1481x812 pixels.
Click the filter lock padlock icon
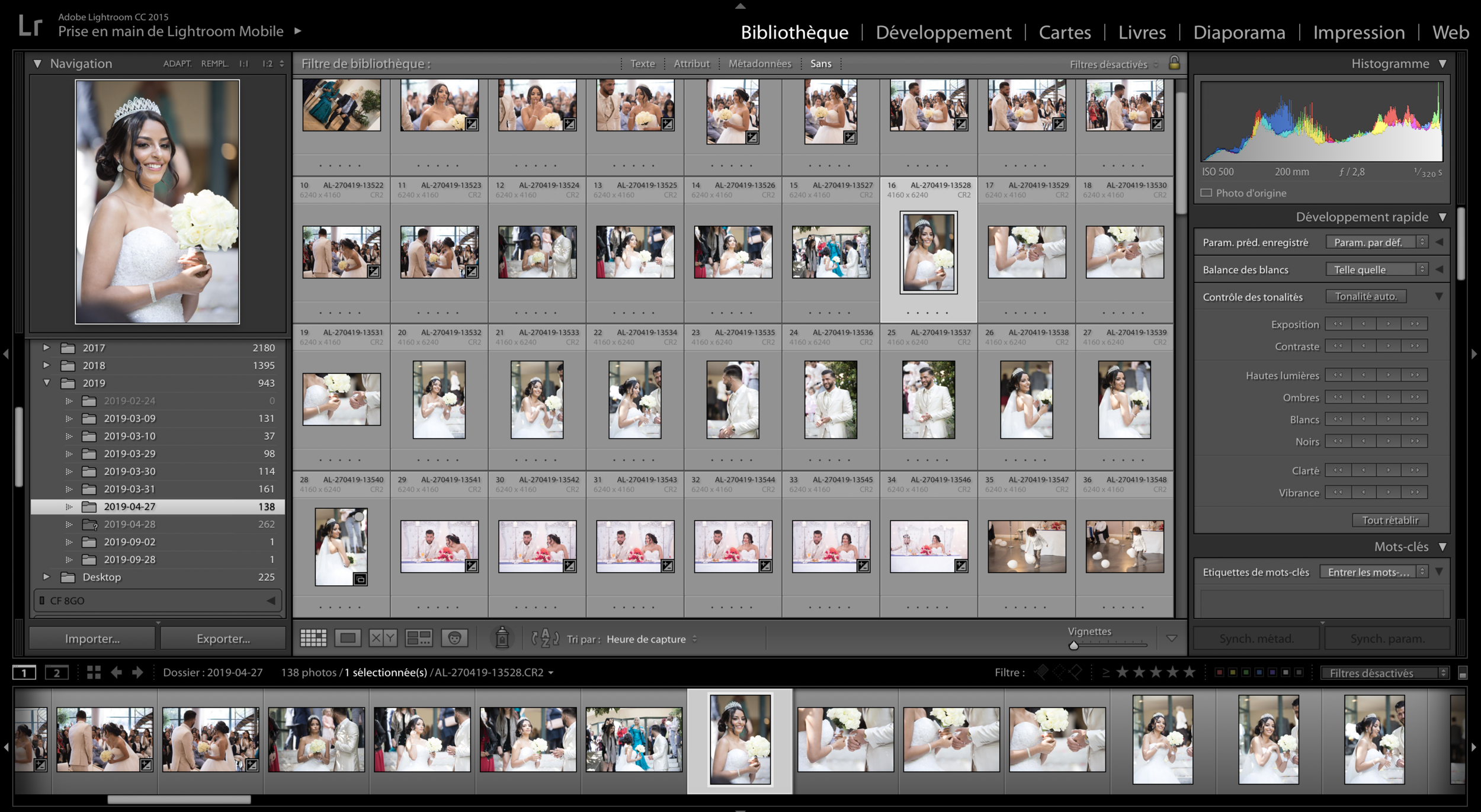point(1174,63)
